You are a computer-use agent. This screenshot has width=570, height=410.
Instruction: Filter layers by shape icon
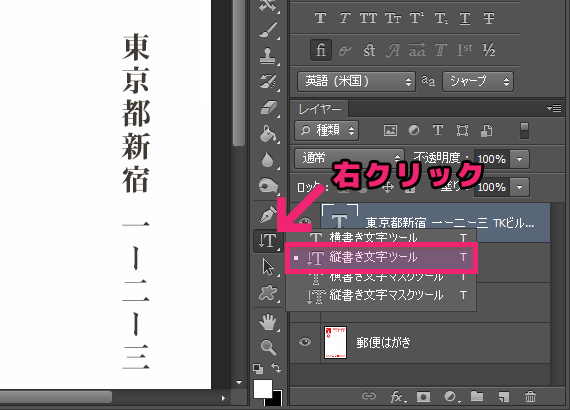pos(462,130)
